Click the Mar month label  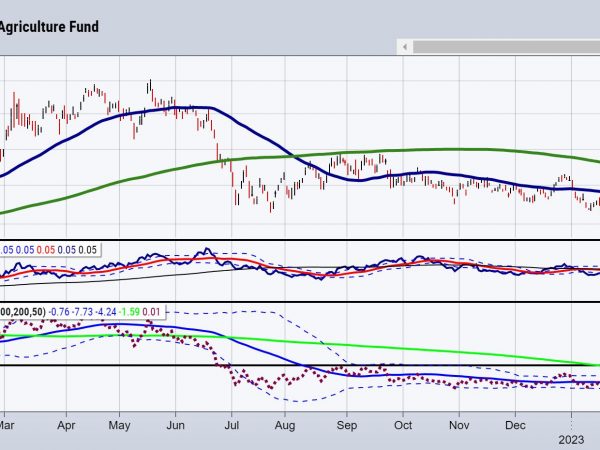pos(7,425)
